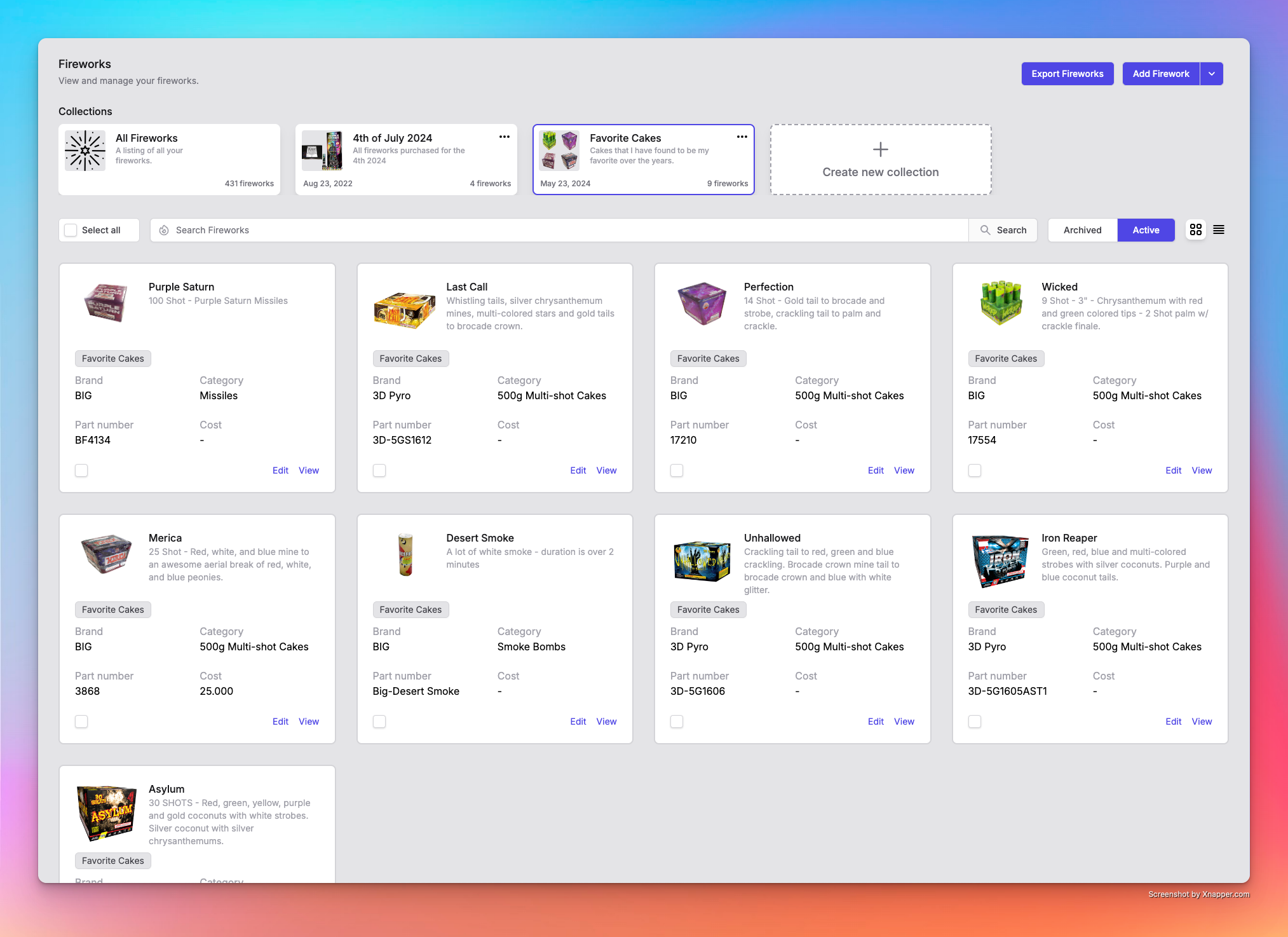This screenshot has width=1288, height=937.
Task: View the Desert Smoke firework
Action: [607, 722]
